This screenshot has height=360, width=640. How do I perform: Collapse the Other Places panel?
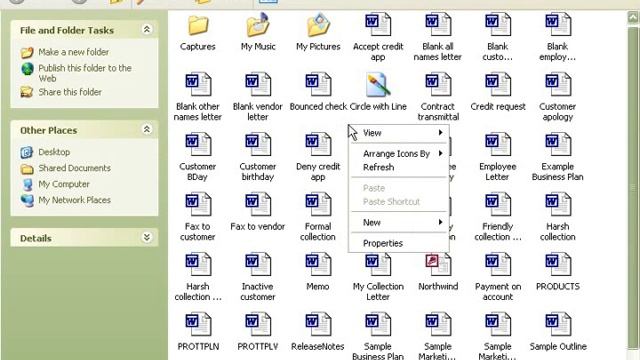147,129
